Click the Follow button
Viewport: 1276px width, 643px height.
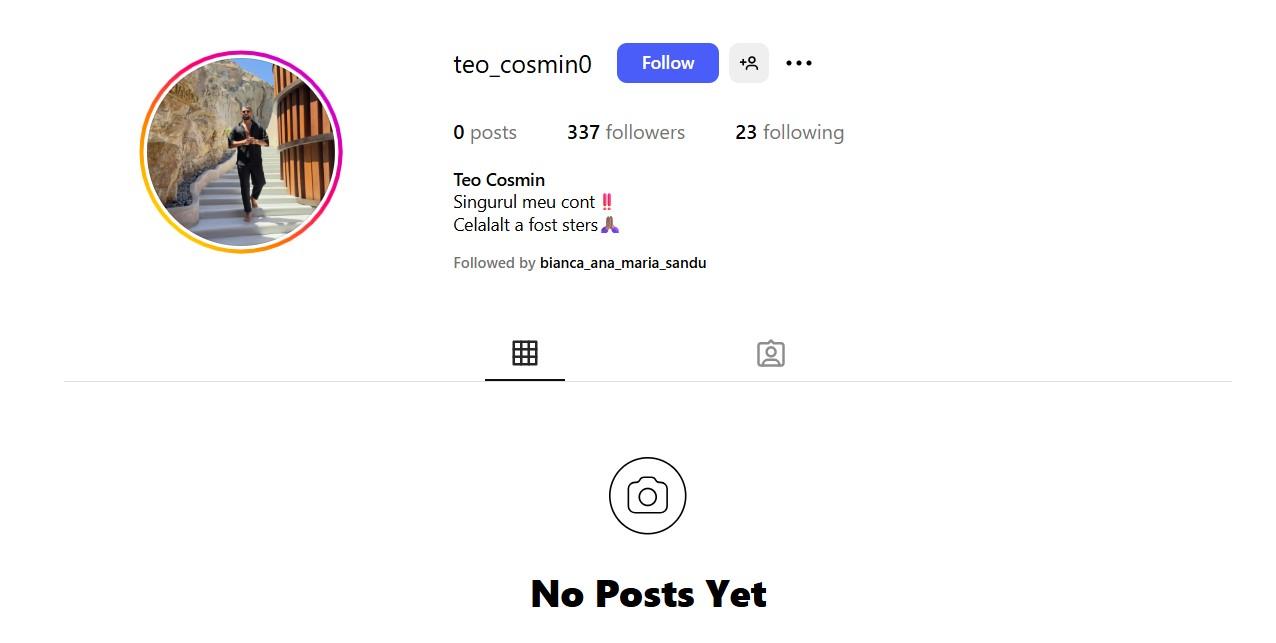click(x=668, y=63)
